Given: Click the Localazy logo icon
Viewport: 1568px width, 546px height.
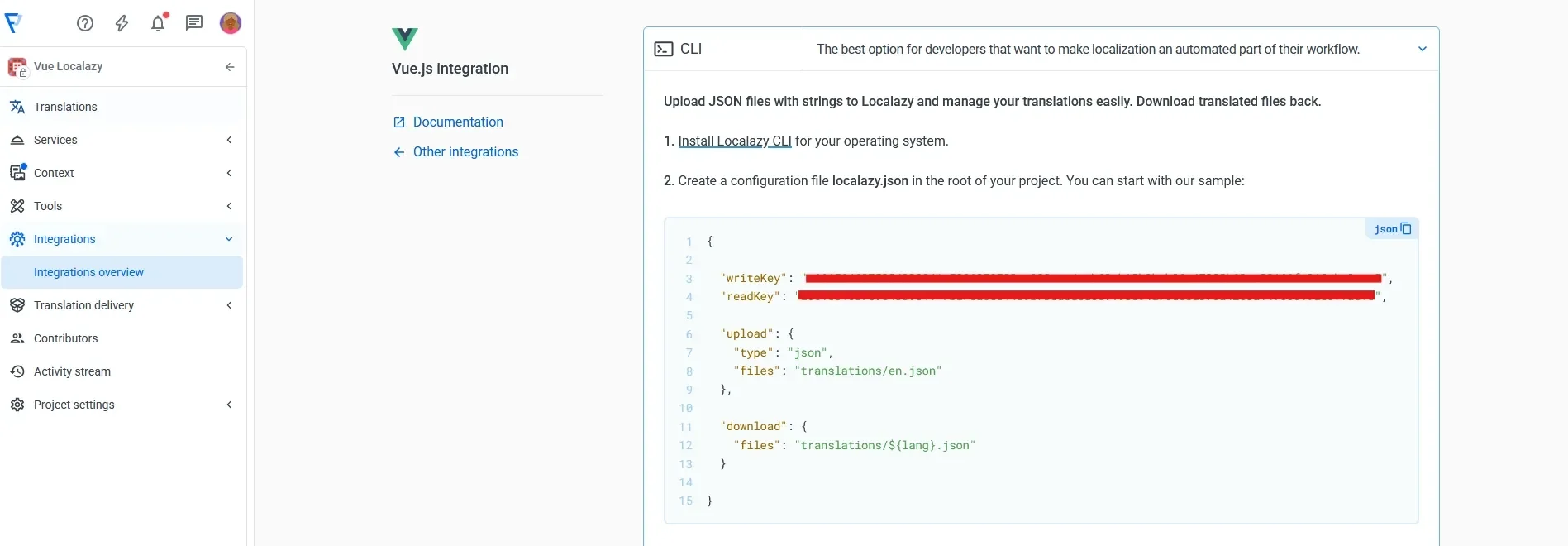Looking at the screenshot, I should tap(13, 22).
